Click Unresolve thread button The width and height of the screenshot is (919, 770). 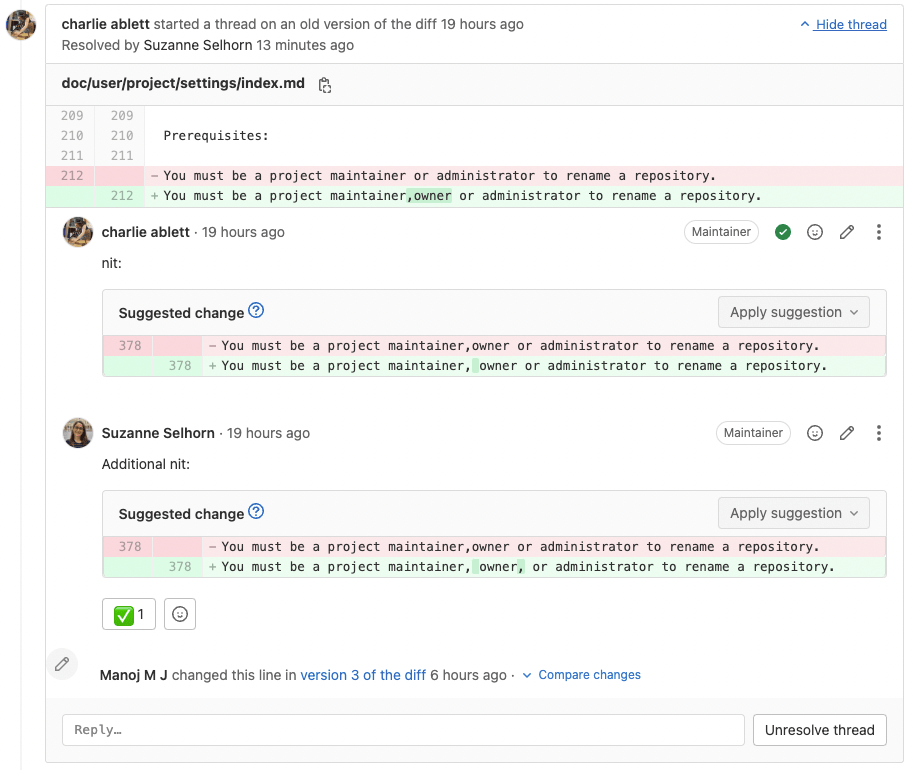point(819,730)
